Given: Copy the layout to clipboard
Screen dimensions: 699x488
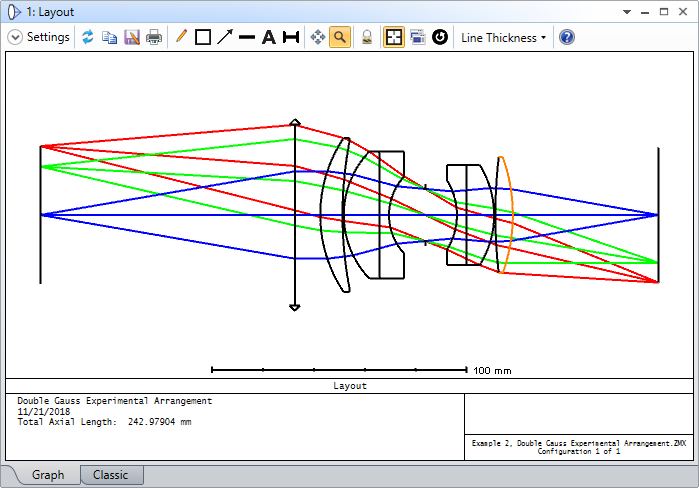Looking at the screenshot, I should coord(110,37).
